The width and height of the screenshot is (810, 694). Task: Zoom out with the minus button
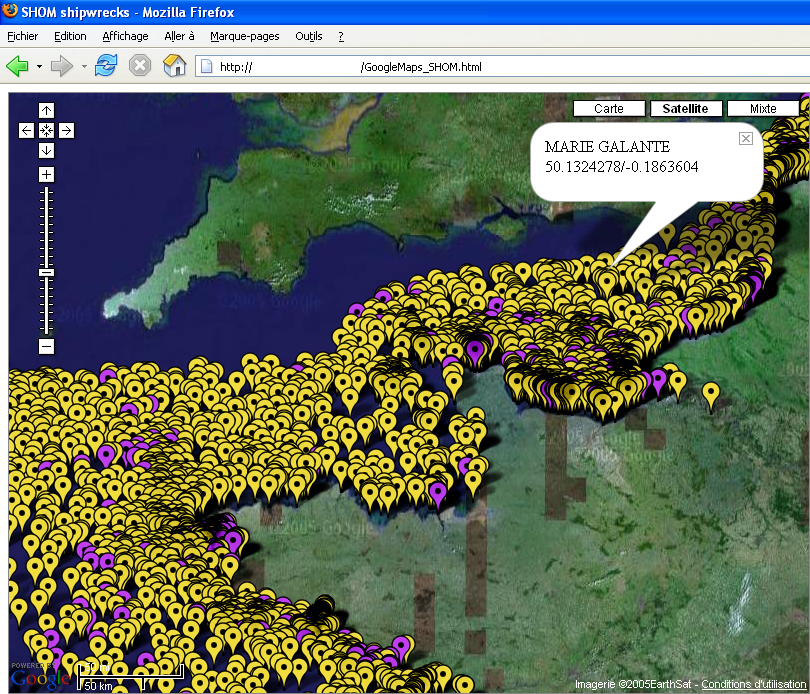pyautogui.click(x=46, y=347)
